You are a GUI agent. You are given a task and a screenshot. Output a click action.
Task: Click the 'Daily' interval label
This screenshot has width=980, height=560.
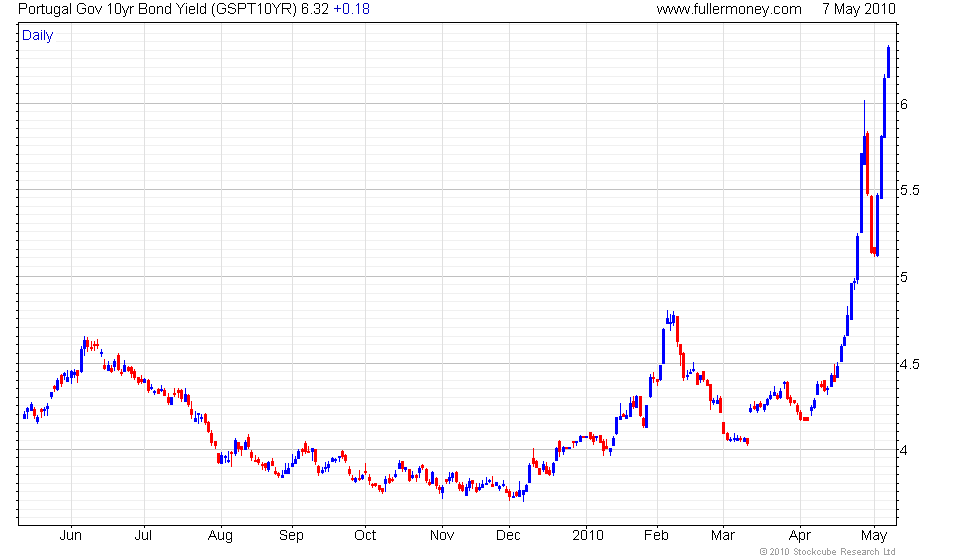pos(38,36)
